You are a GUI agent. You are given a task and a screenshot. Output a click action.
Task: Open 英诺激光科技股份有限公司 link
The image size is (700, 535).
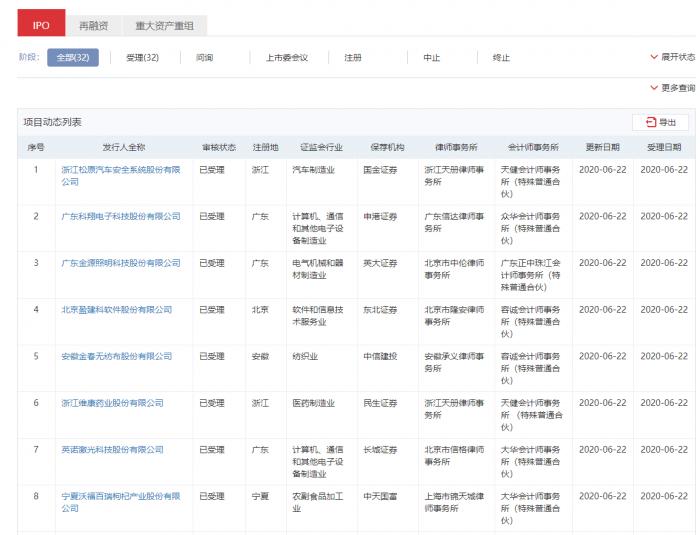pyautogui.click(x=112, y=450)
